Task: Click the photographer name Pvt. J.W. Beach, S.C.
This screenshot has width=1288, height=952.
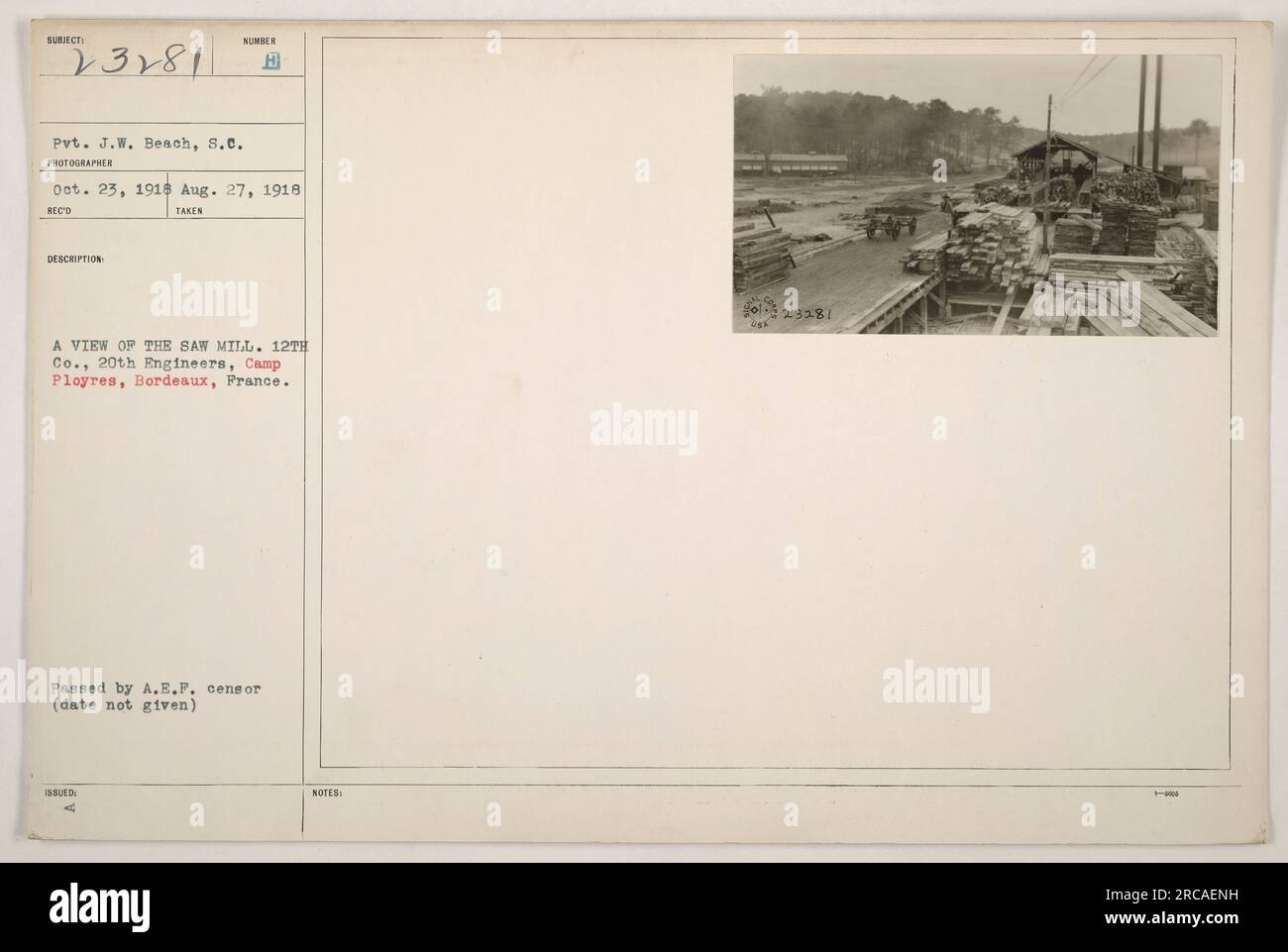Action: pyautogui.click(x=151, y=143)
